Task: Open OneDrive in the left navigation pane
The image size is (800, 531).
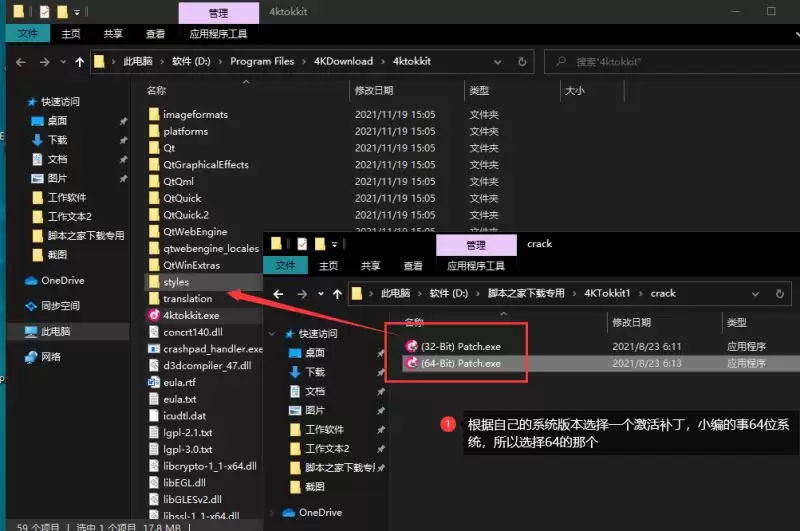Action: click(x=62, y=281)
